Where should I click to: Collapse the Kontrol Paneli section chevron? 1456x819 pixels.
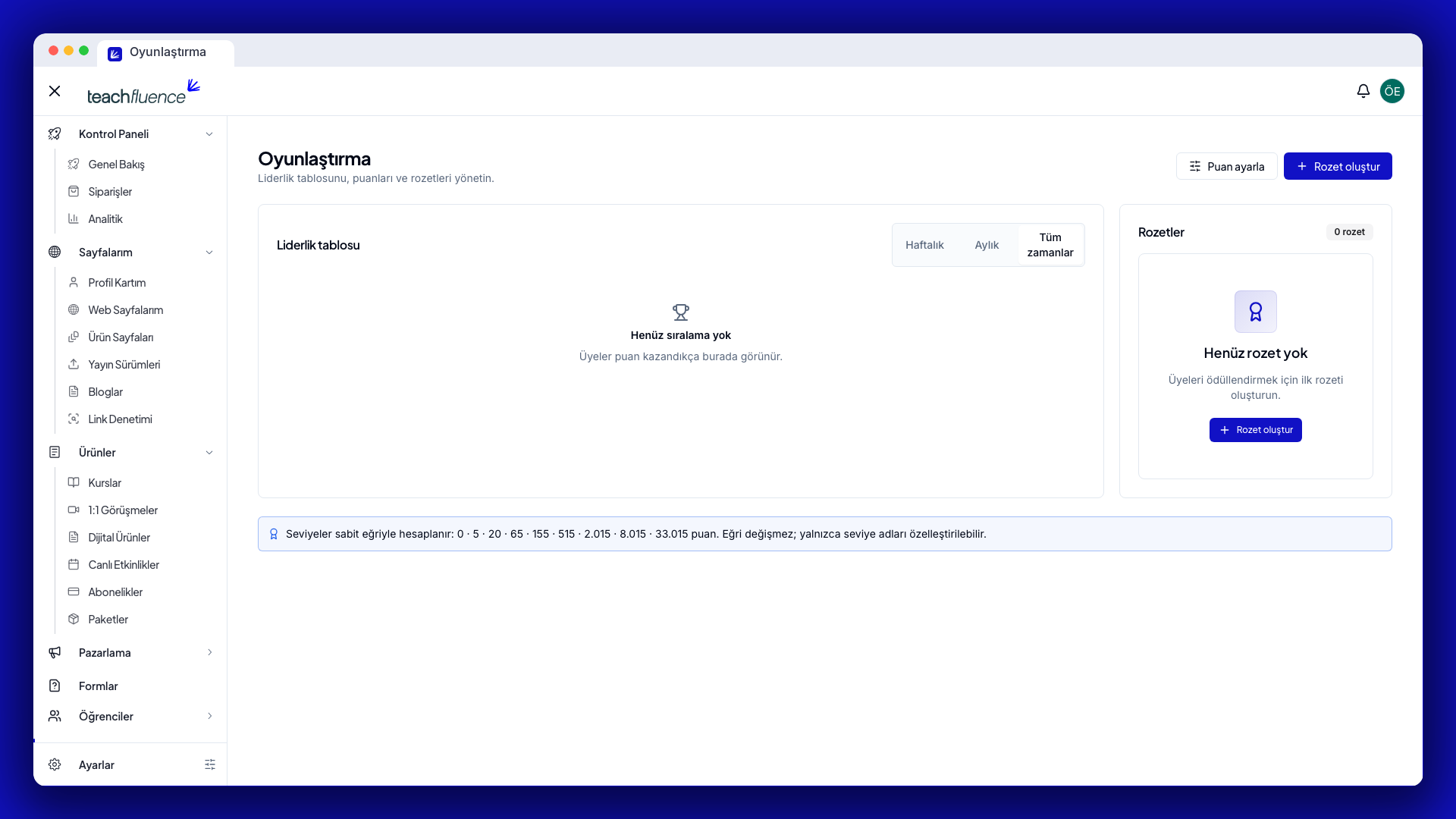click(x=209, y=134)
